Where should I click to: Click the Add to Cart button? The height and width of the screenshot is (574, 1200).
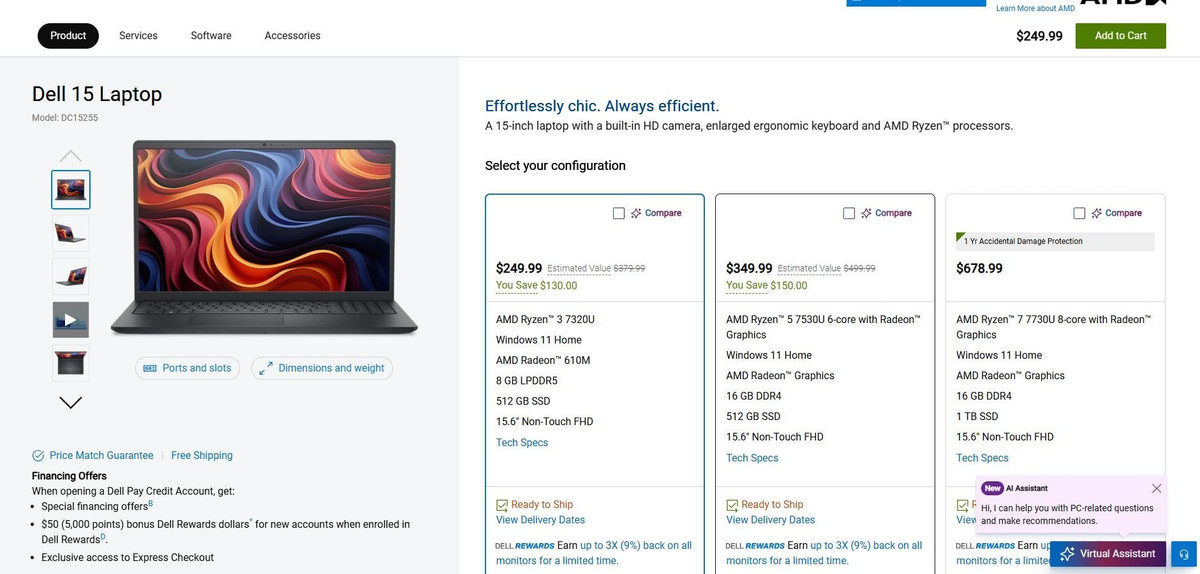[x=1120, y=36]
